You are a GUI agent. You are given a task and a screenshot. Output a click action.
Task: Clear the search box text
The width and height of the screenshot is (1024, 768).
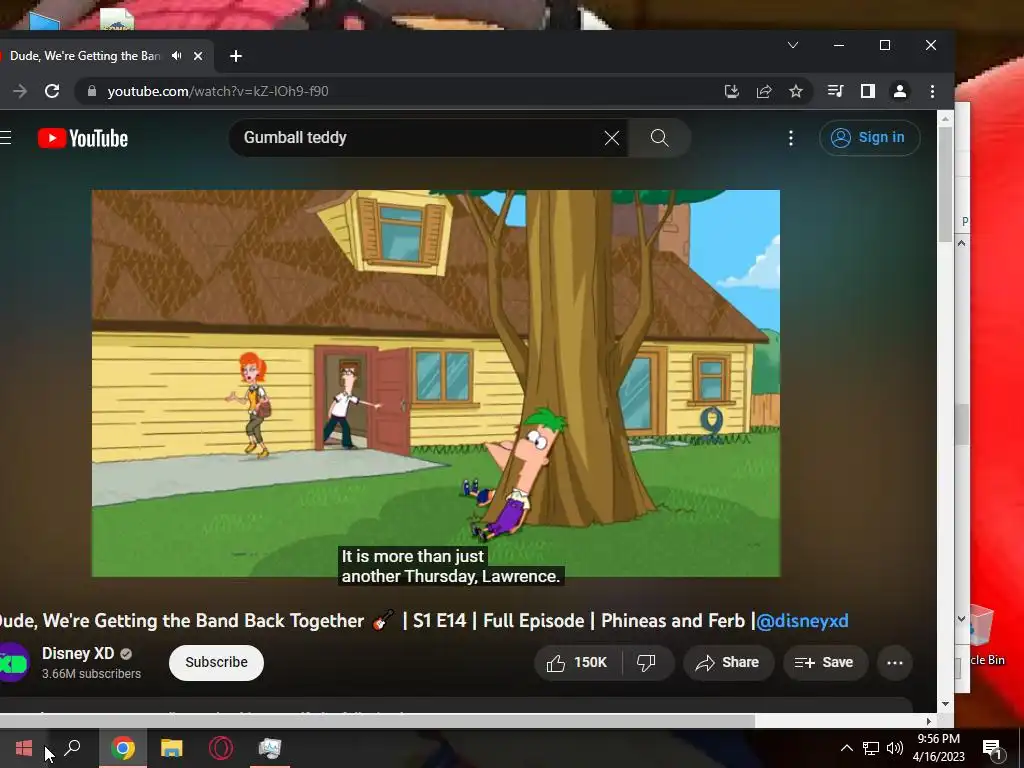[611, 138]
